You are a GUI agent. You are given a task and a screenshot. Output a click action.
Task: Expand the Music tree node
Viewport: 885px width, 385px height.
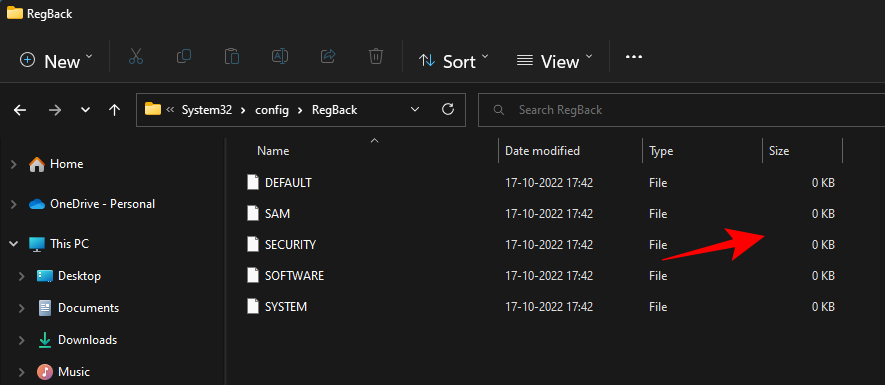coord(22,372)
